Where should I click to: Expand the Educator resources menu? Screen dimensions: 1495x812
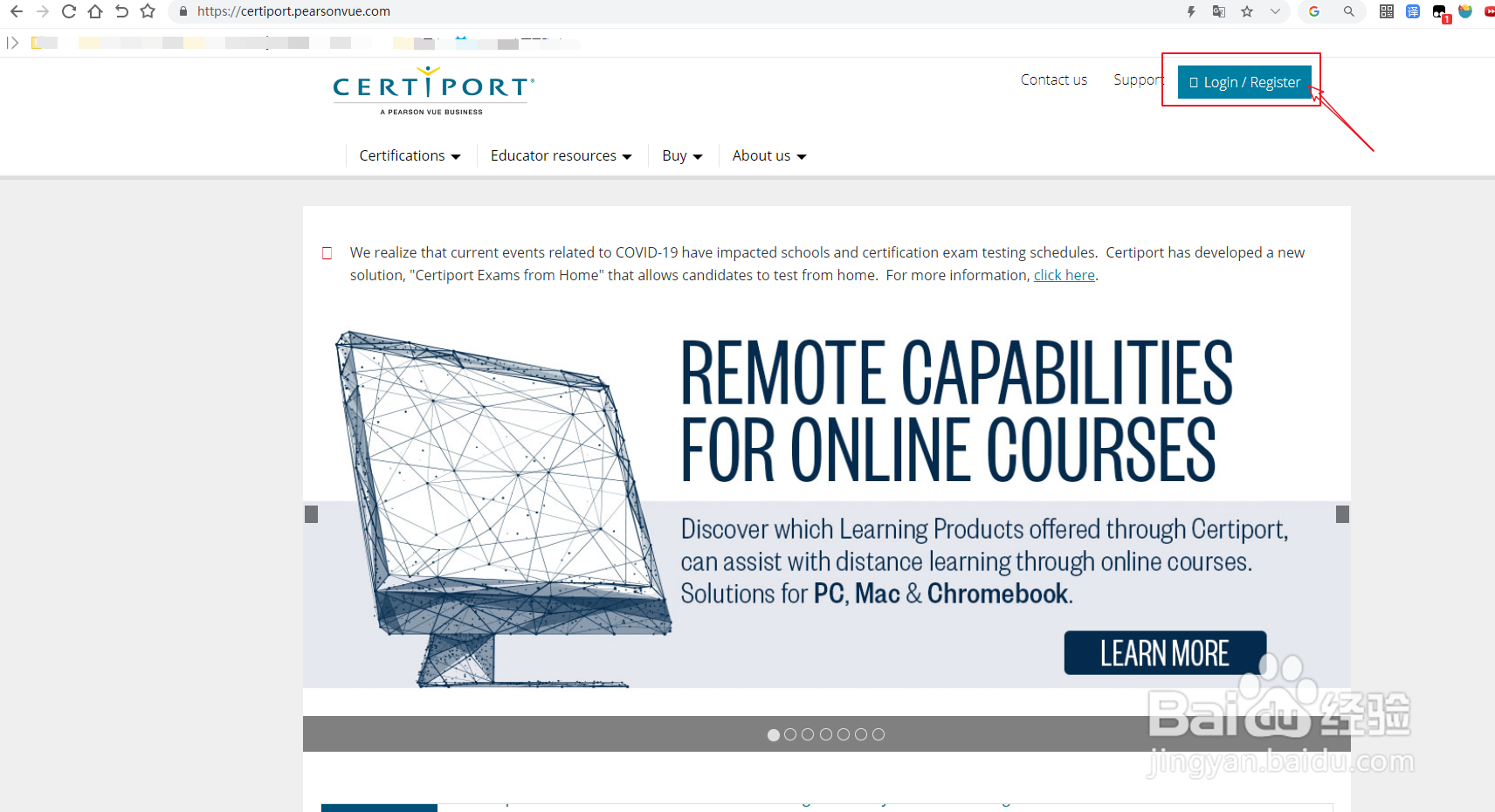(561, 155)
